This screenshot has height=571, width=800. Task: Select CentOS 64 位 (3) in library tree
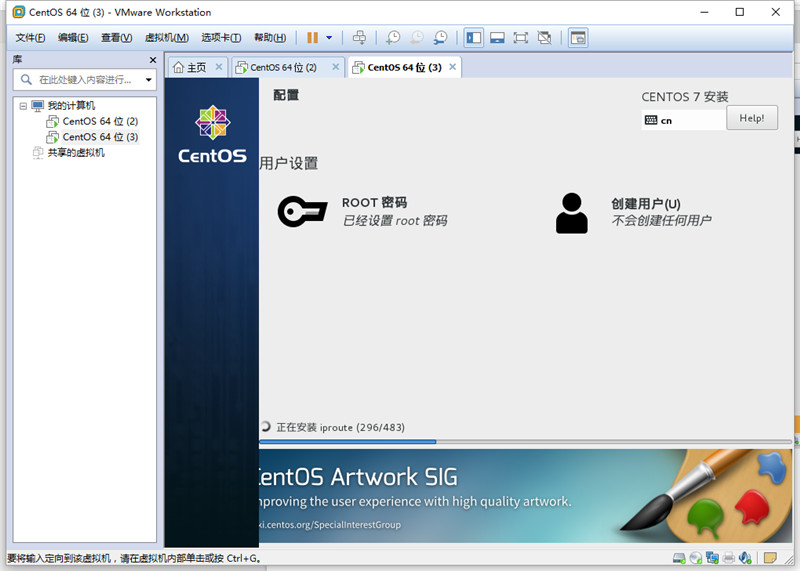coord(100,137)
